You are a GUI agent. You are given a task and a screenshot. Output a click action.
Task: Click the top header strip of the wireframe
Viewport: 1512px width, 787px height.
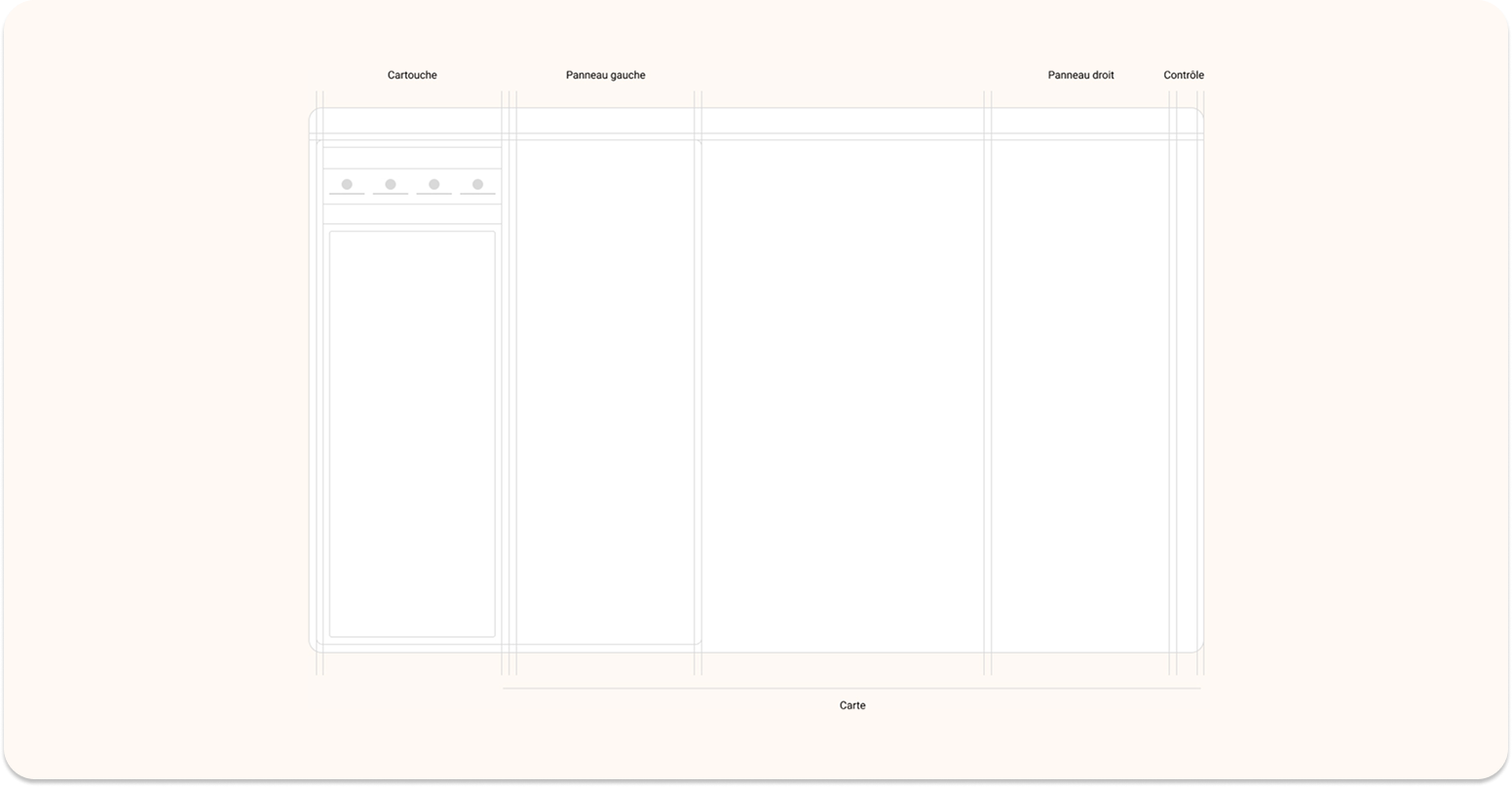pos(756,121)
